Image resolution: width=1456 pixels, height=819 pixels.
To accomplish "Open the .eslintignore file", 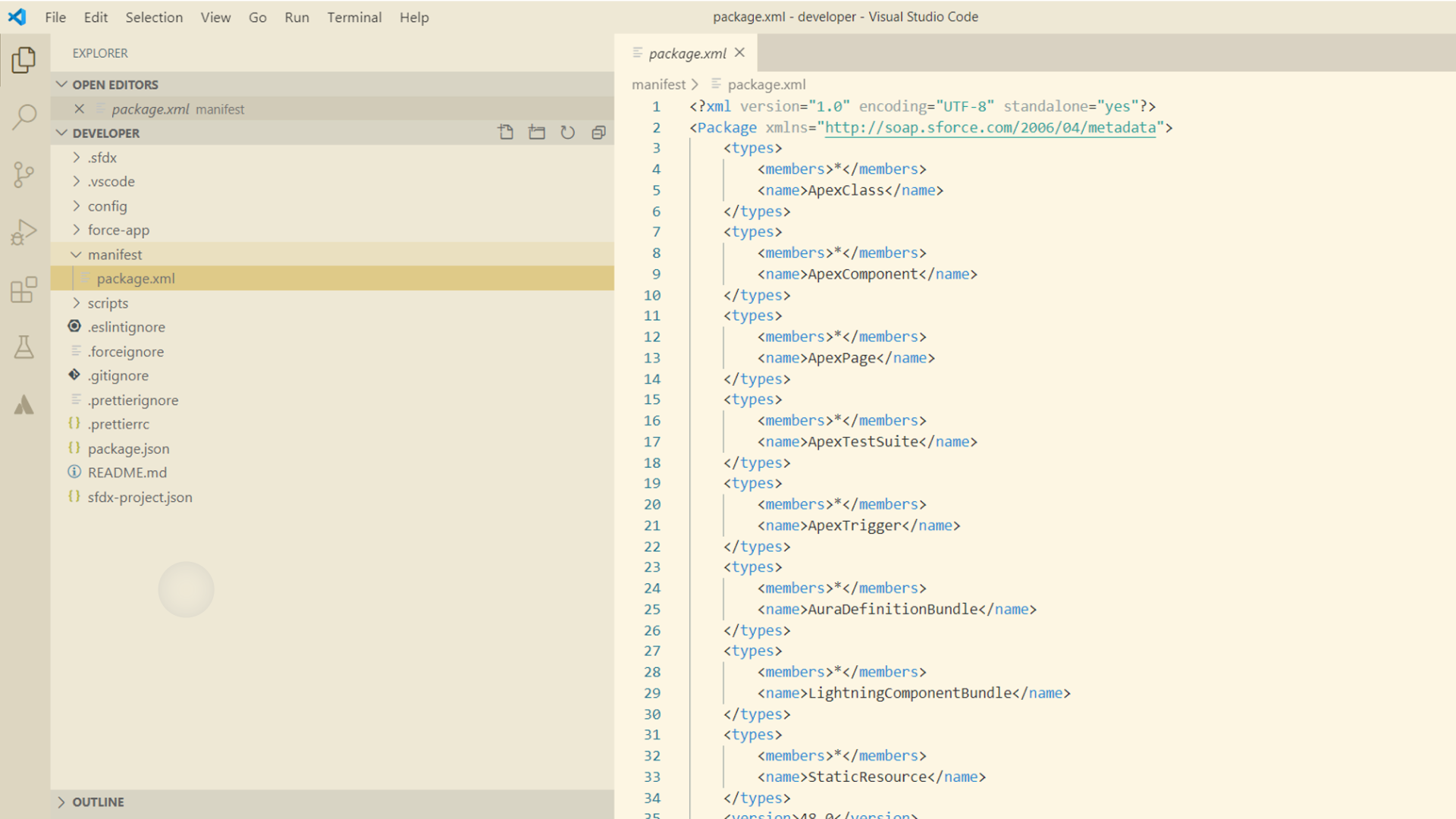I will tap(333, 327).
